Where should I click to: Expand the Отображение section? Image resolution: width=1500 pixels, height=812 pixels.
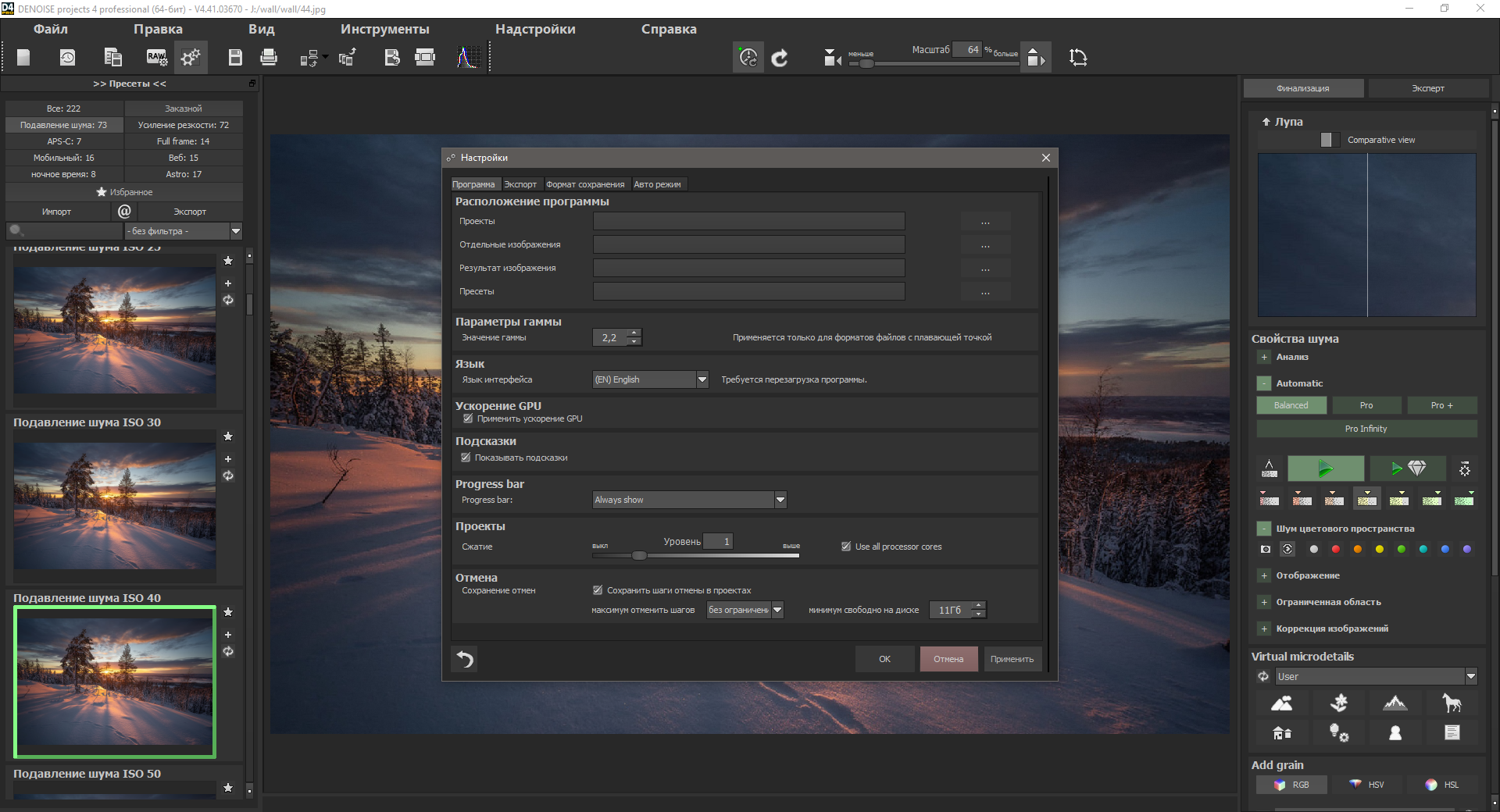coord(1264,575)
